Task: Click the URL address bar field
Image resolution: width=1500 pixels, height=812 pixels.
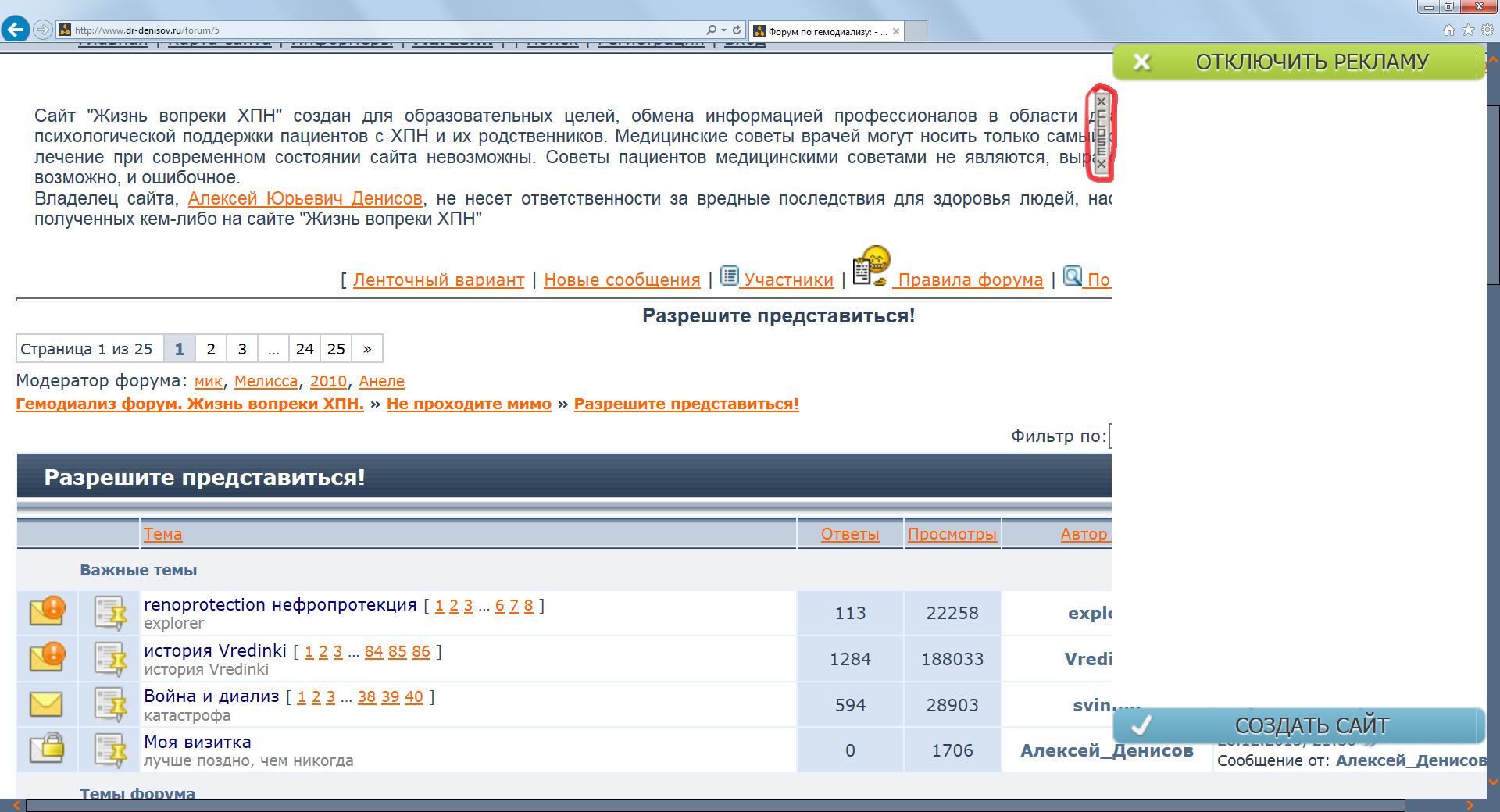Action: click(383, 30)
